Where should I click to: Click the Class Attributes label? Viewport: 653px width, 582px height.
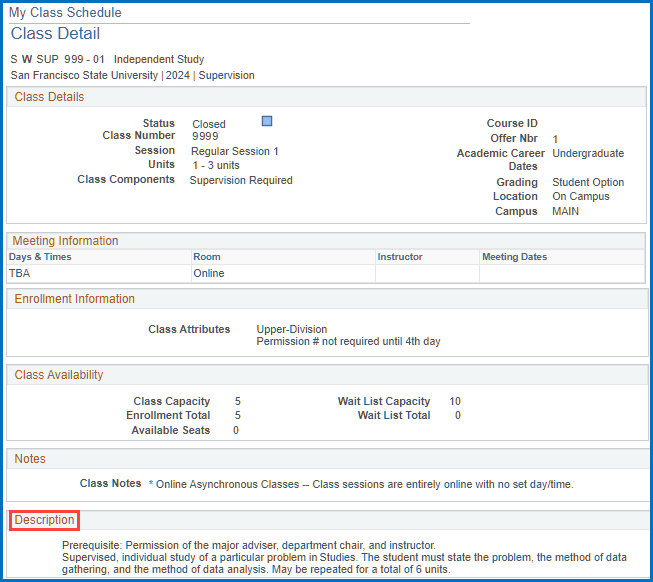[189, 329]
